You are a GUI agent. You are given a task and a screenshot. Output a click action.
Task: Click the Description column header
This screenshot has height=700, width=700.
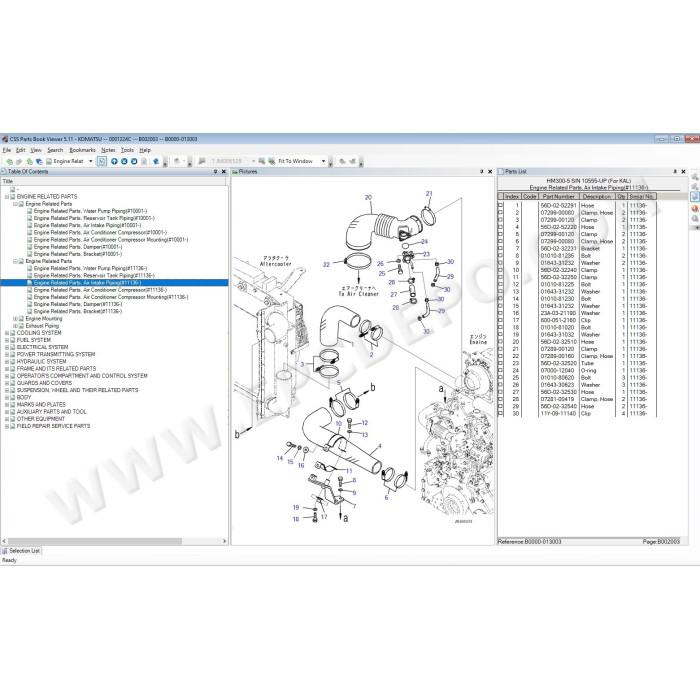tap(597, 196)
